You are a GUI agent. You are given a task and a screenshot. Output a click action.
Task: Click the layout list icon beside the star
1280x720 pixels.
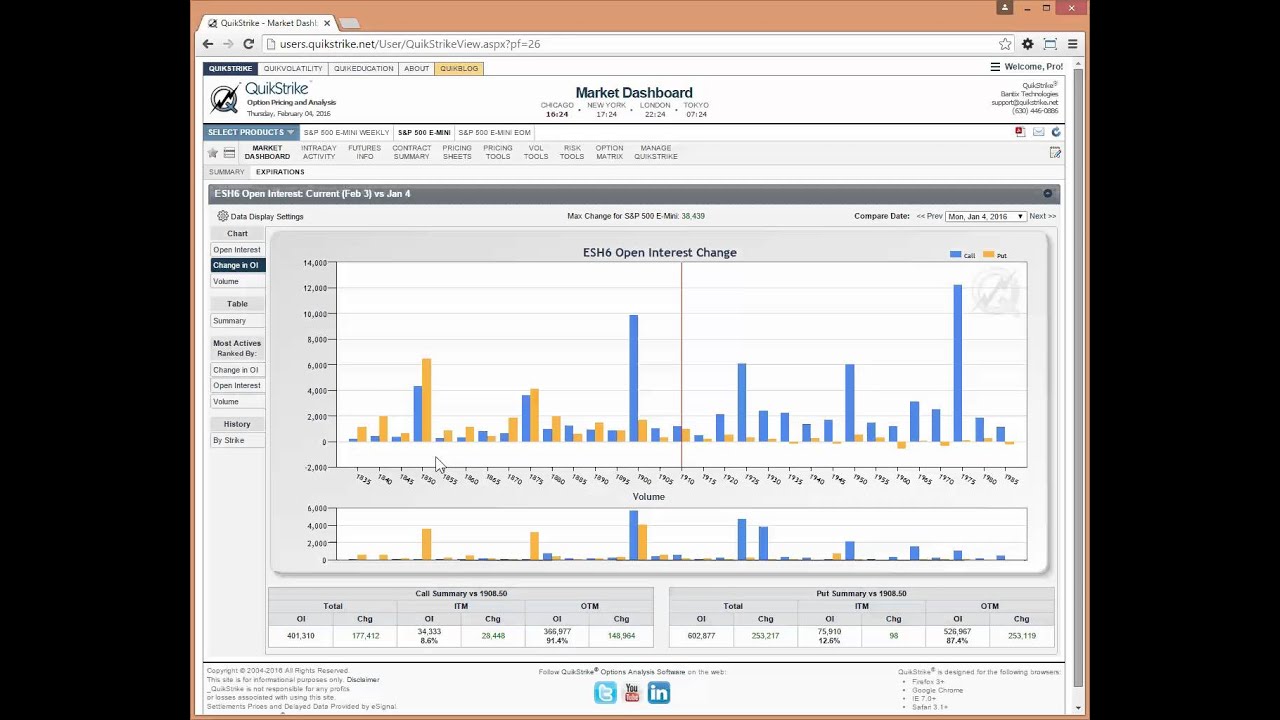coord(229,153)
